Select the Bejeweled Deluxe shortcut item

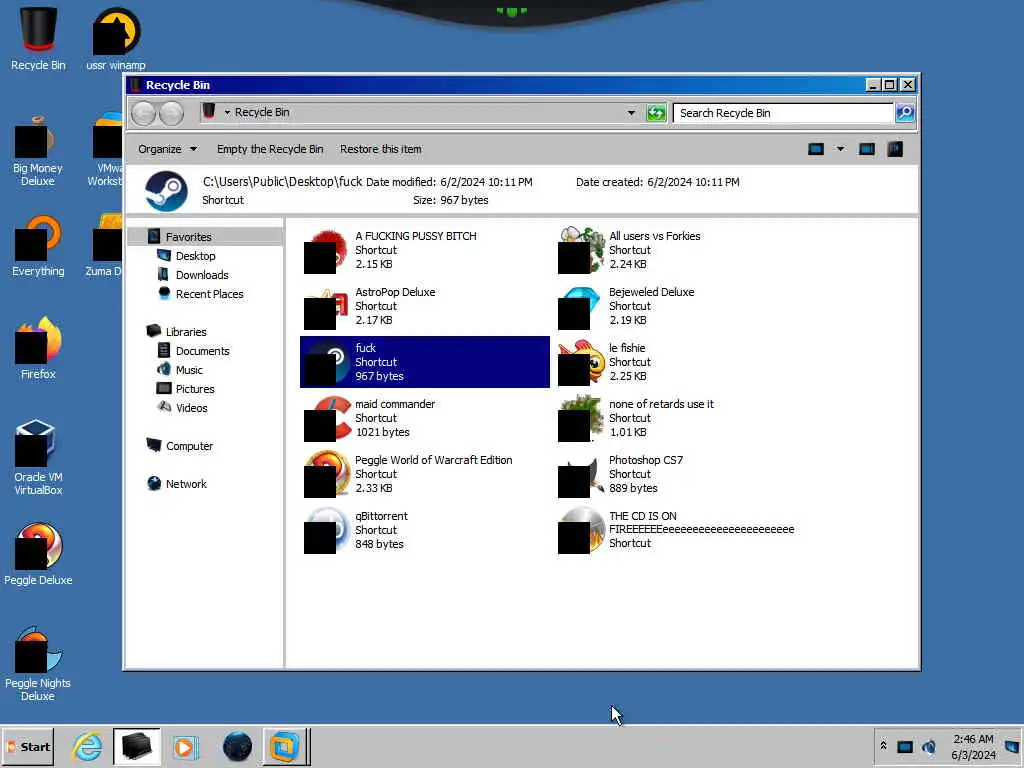pos(679,306)
